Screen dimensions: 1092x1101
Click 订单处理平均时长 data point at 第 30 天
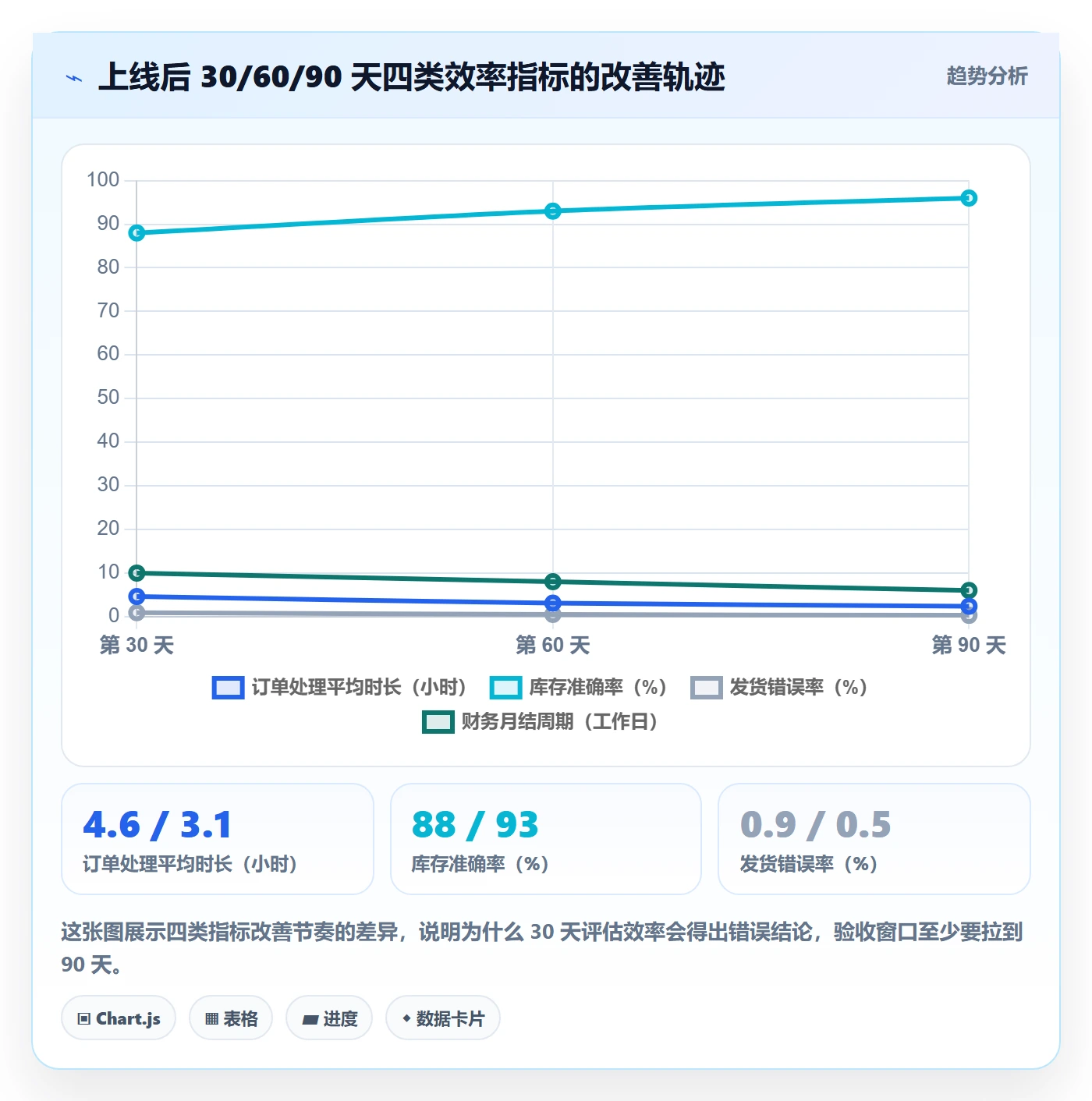(x=136, y=597)
